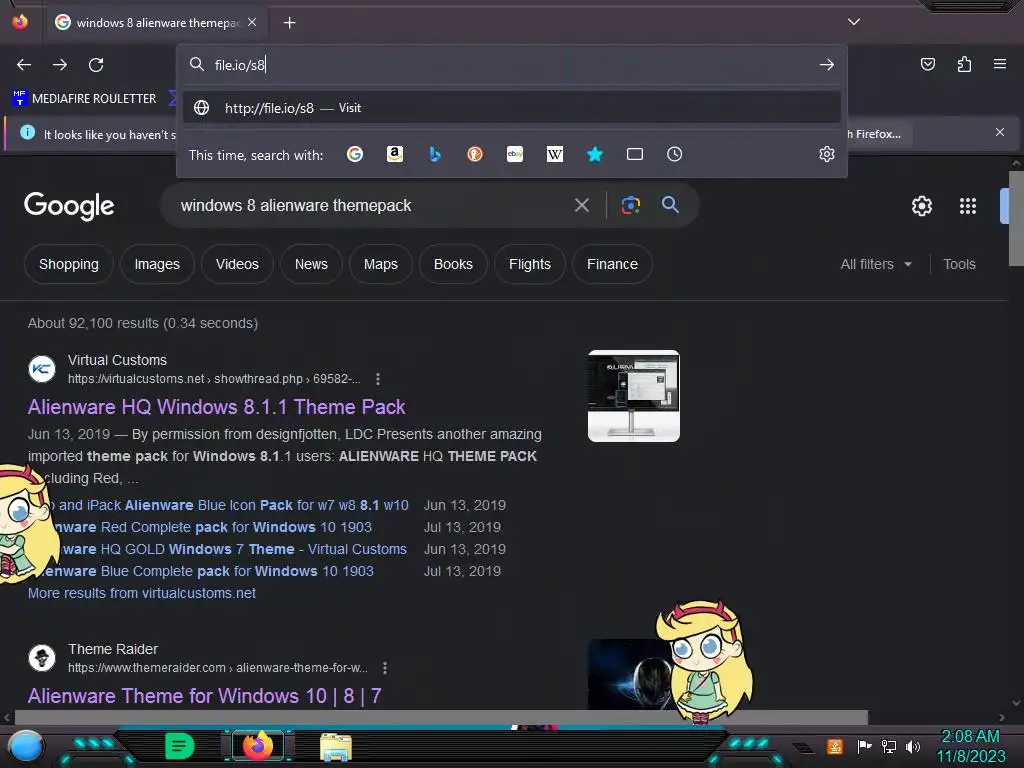Screen dimensions: 1024x768
Task: Visit http://file.io/s8 suggestion
Action: pos(511,108)
